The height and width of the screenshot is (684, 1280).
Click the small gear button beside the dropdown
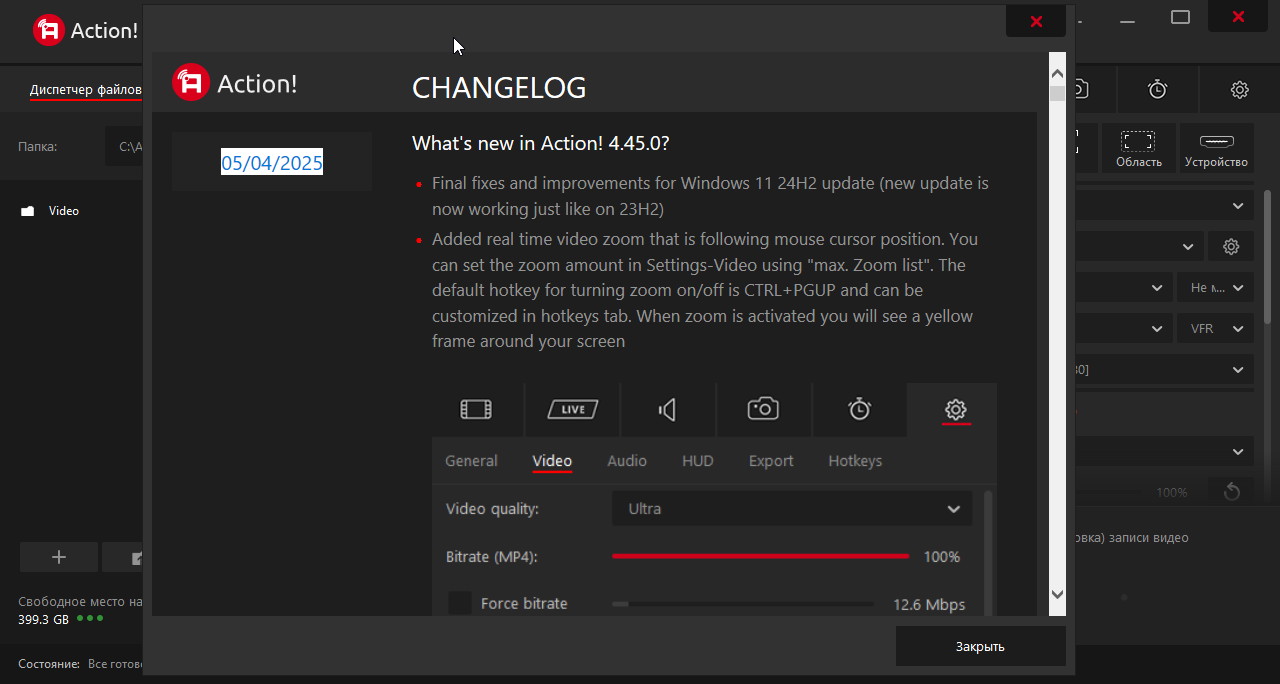click(x=1231, y=246)
